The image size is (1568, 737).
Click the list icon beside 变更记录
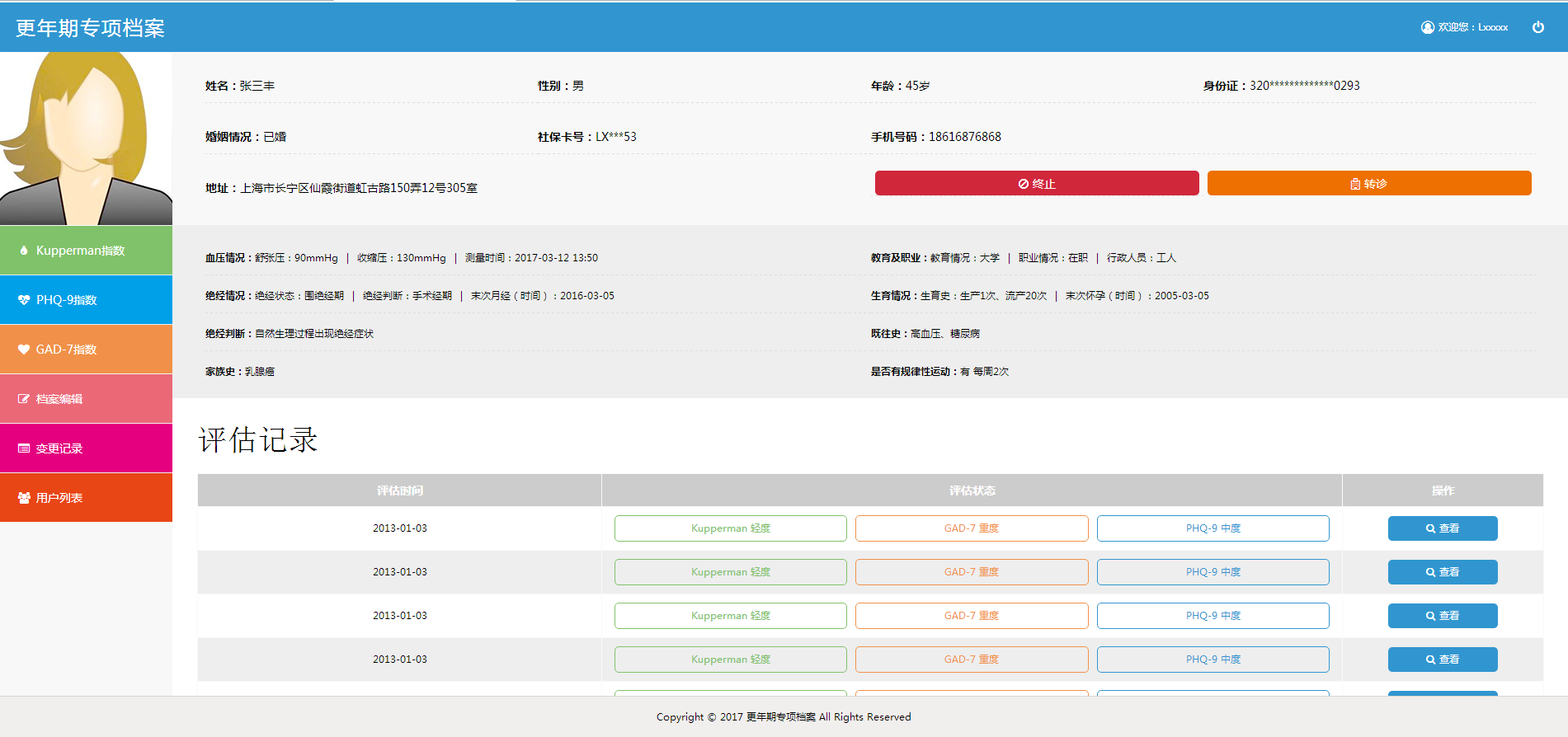coord(24,448)
